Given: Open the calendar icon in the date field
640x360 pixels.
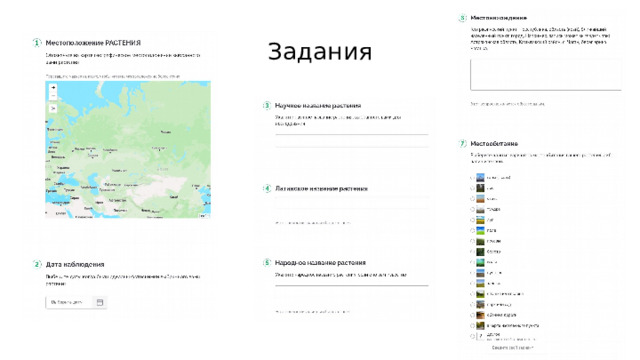Looking at the screenshot, I should click(100, 302).
